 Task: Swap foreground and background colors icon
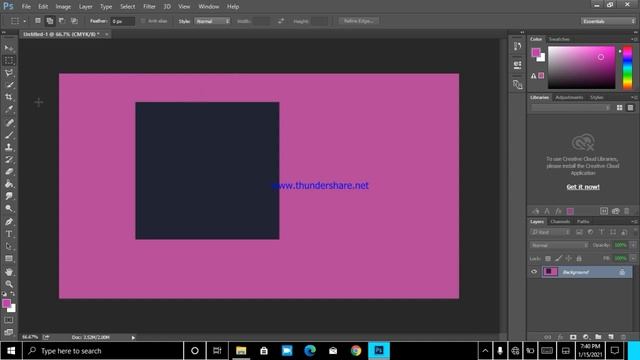pyautogui.click(x=13, y=294)
